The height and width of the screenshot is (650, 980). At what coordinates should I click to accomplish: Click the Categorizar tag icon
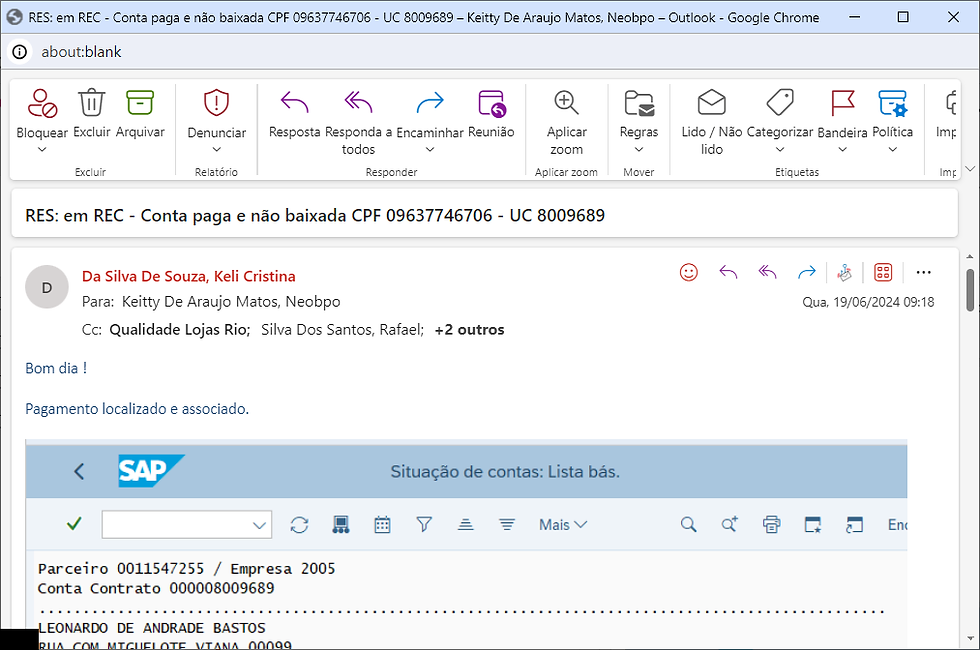780,102
